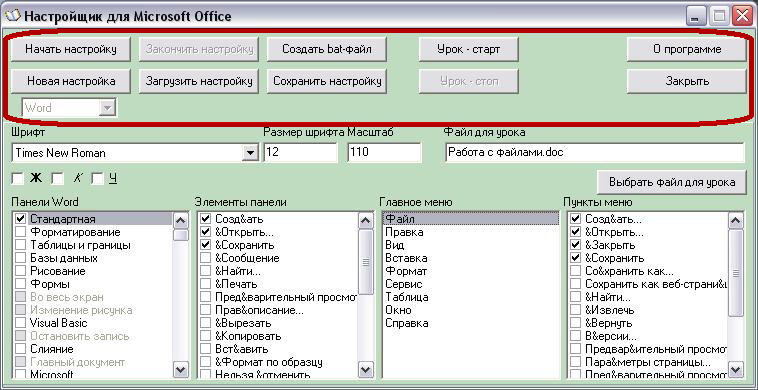Select Вставка in Главное меню list
The width and height of the screenshot is (758, 390).
pyautogui.click(x=470, y=258)
